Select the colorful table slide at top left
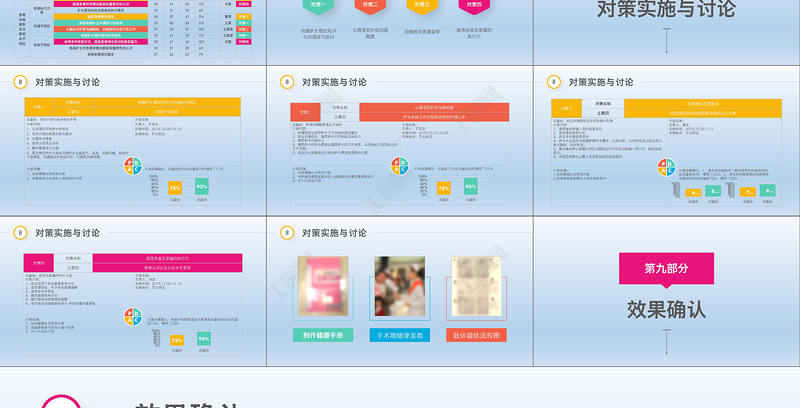This screenshot has height=408, width=800. (x=130, y=28)
